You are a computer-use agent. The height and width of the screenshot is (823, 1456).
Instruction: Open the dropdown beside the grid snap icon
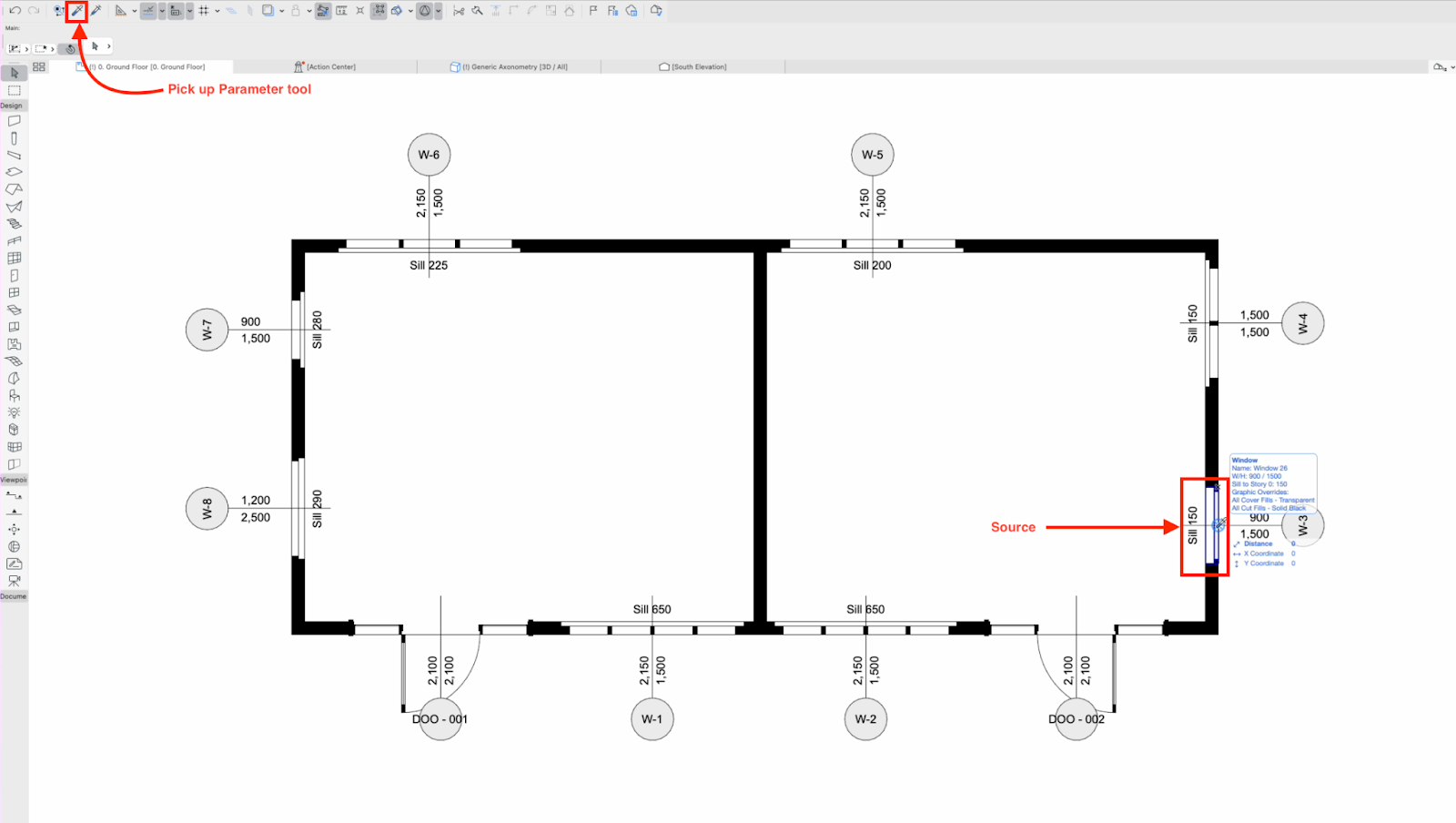216,11
